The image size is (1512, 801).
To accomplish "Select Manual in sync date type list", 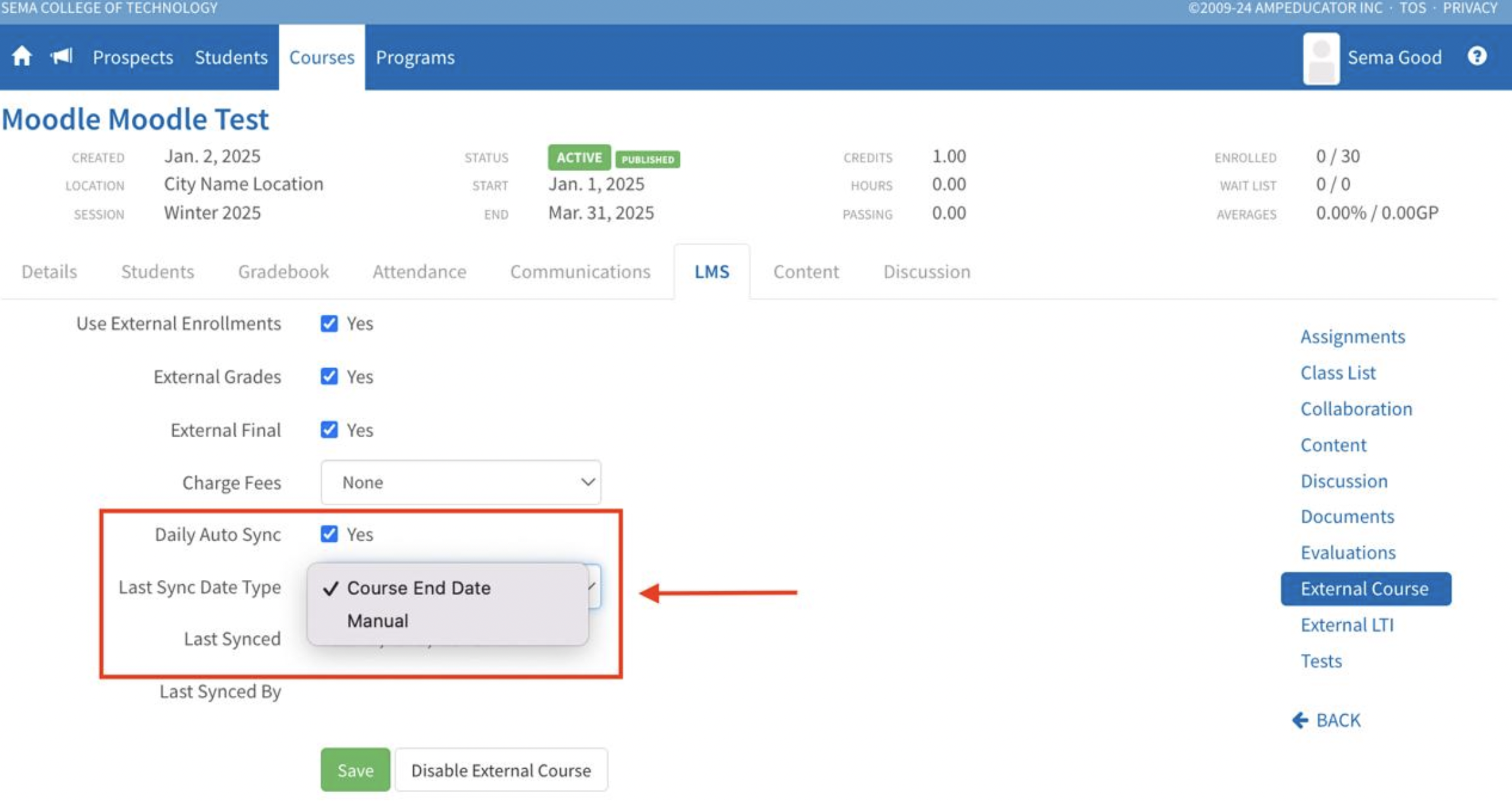I will 378,620.
